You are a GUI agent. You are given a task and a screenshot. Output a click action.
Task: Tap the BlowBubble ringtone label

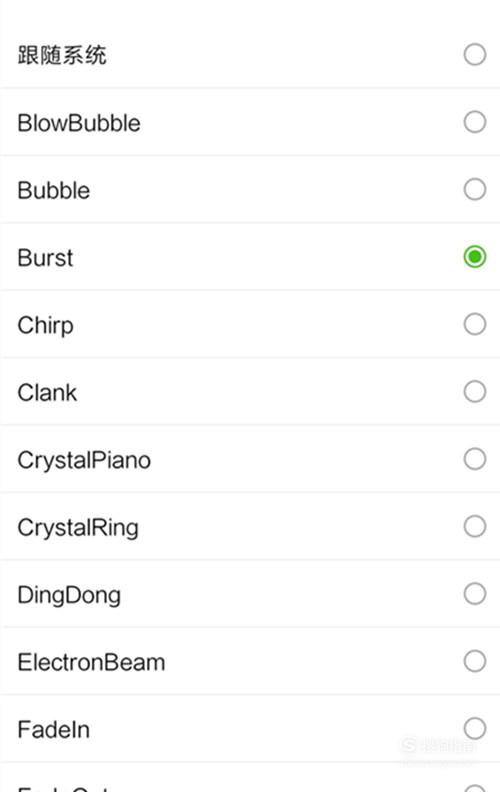point(79,123)
